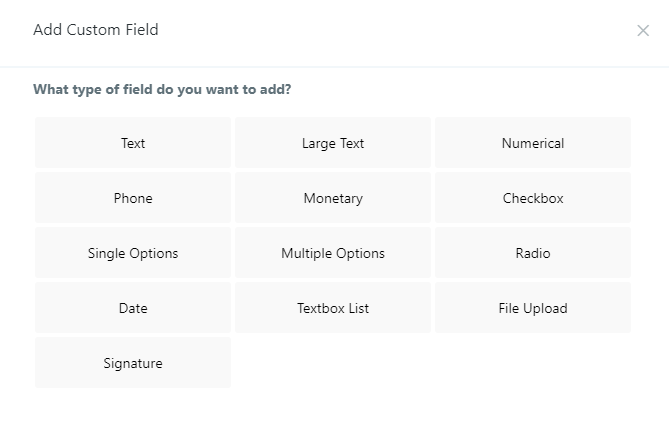Select the Textbox List field type
Screen dimensions: 669x427
point(333,308)
